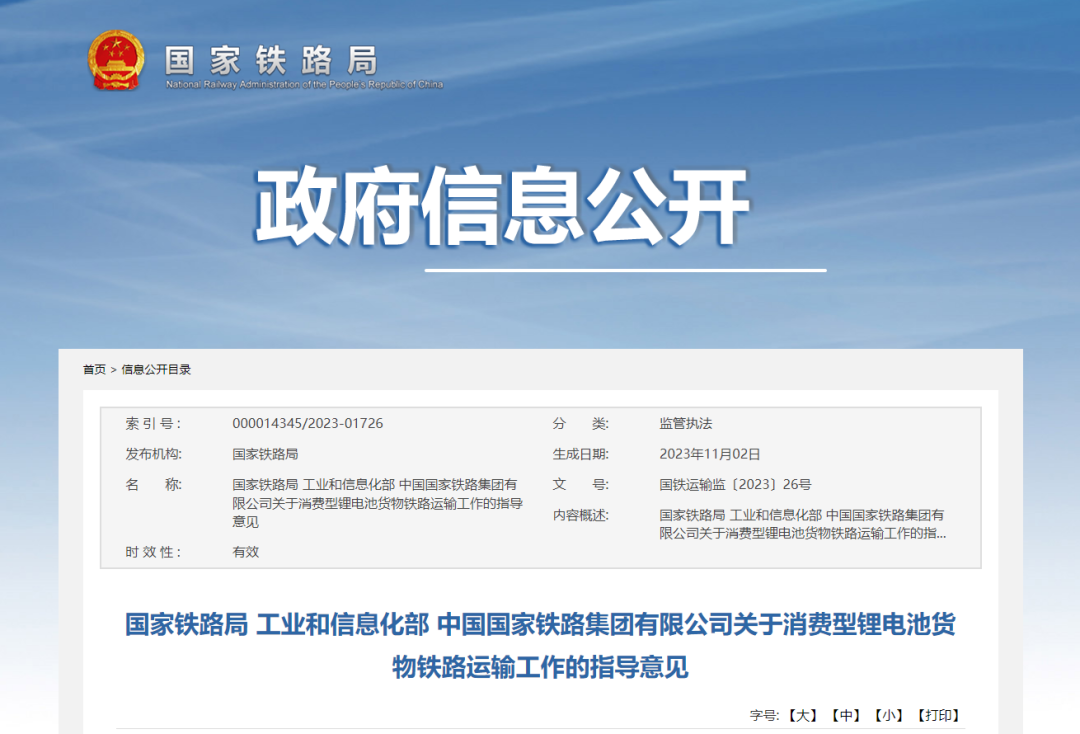Image resolution: width=1080 pixels, height=734 pixels.
Task: Set font size to 小
Action: (889, 715)
